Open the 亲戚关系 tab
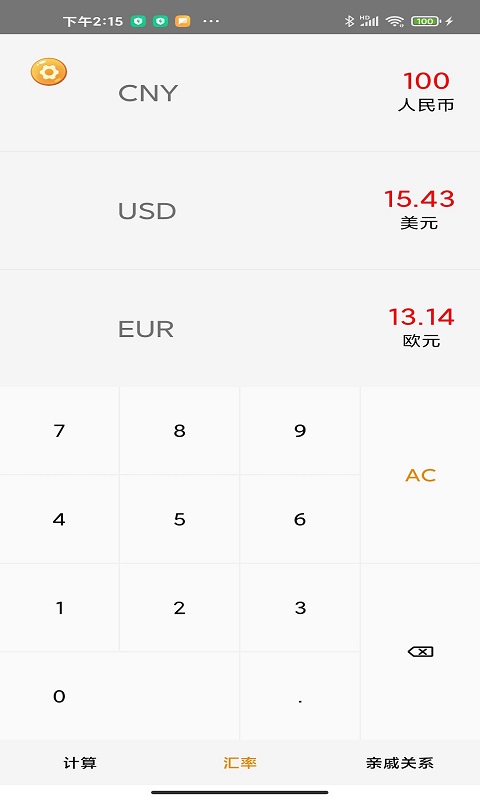 coord(399,763)
